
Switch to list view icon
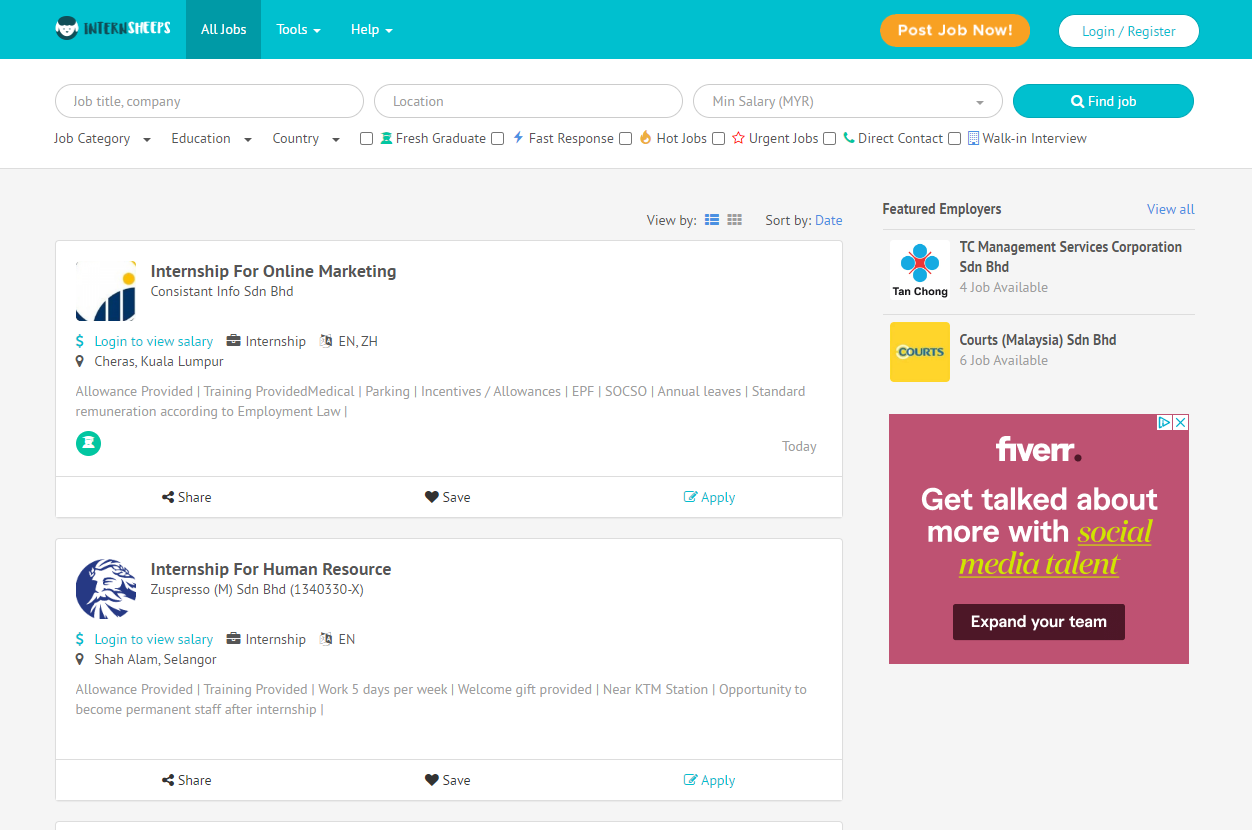point(712,220)
